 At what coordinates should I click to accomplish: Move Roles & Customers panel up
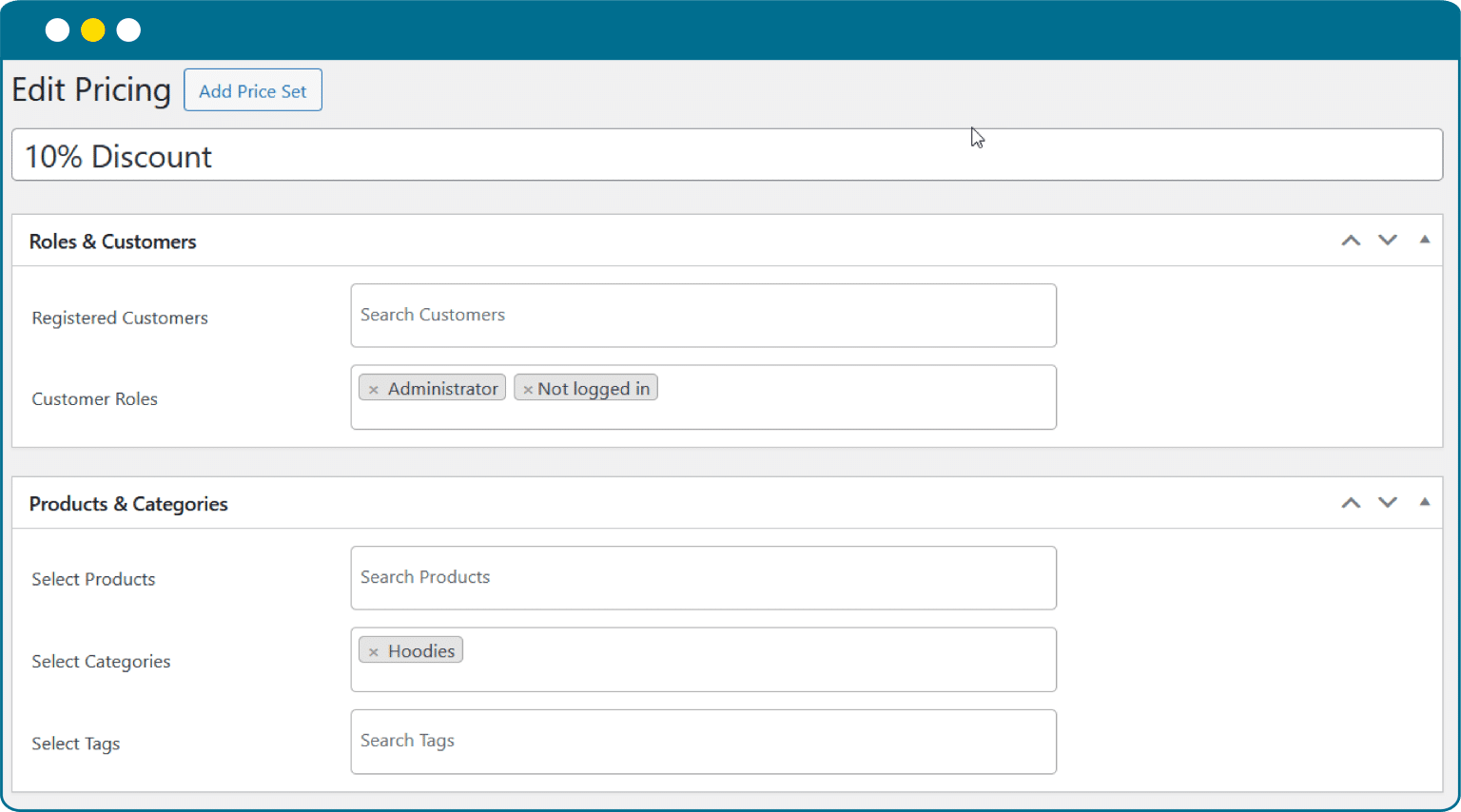click(1351, 241)
